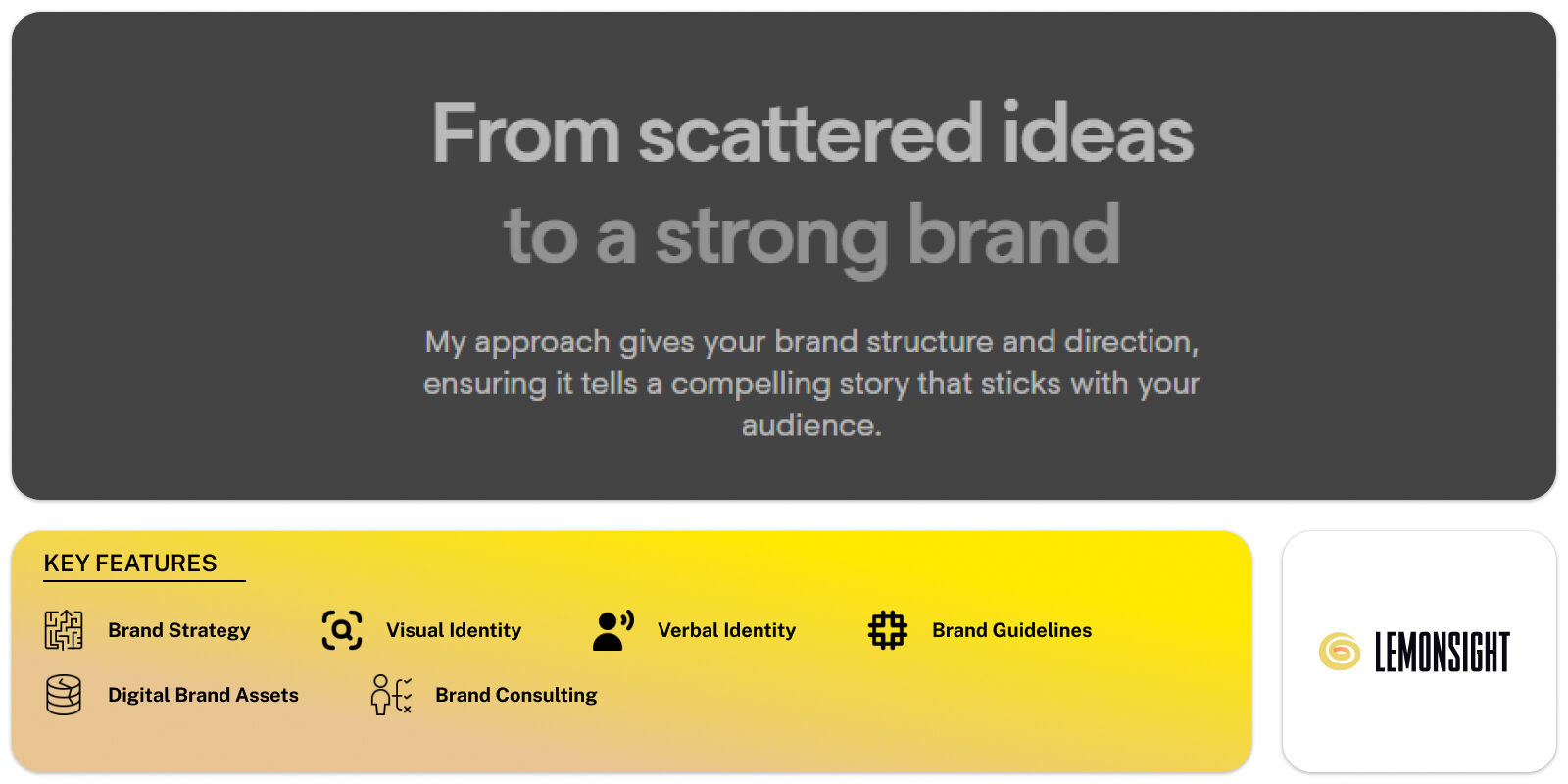This screenshot has width=1568, height=784.
Task: Click the Visual Identity scan icon
Action: click(342, 630)
